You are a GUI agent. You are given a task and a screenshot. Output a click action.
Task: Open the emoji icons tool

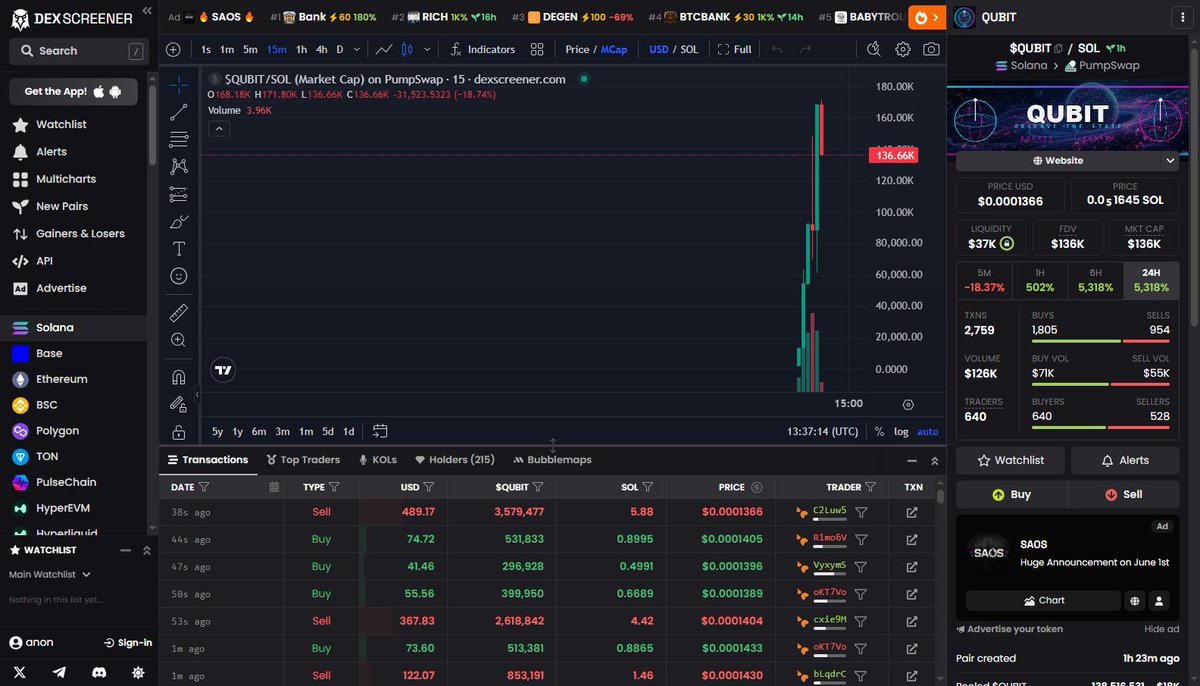[179, 275]
